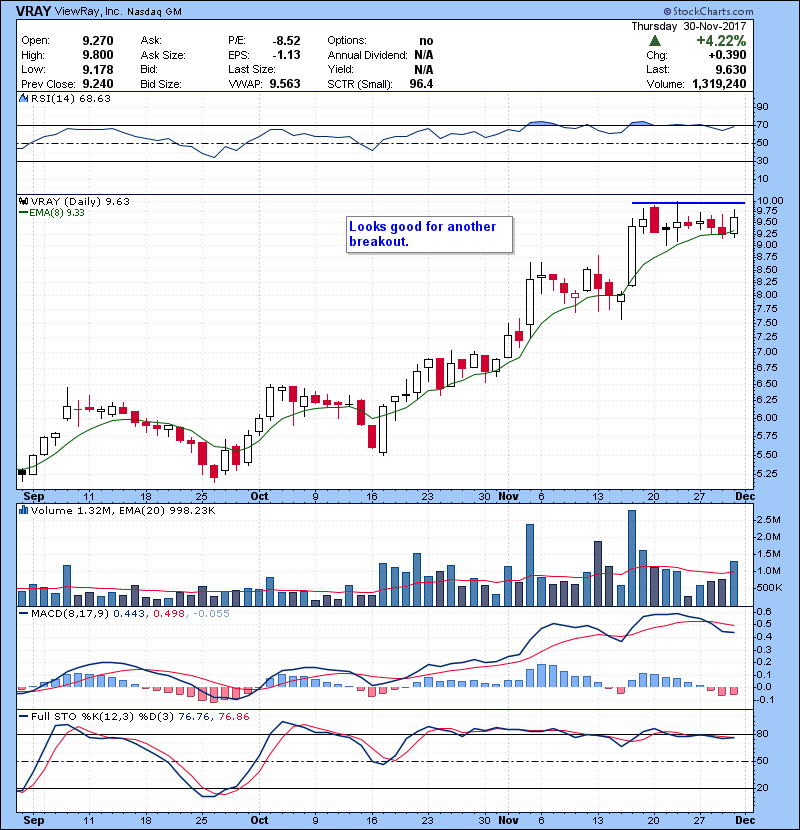Click the 0.6 label on the MACD axis
800x830 pixels.
tap(764, 611)
